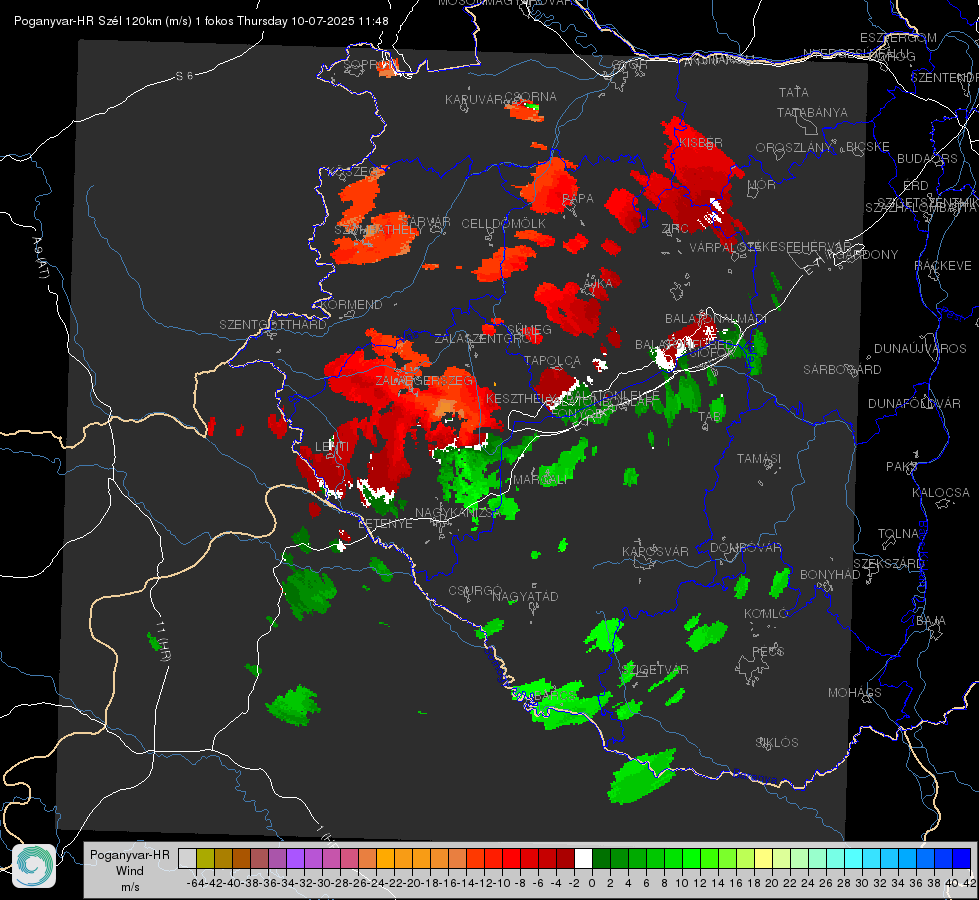Select the BONYHAD label
The image size is (979, 900).
point(830,575)
